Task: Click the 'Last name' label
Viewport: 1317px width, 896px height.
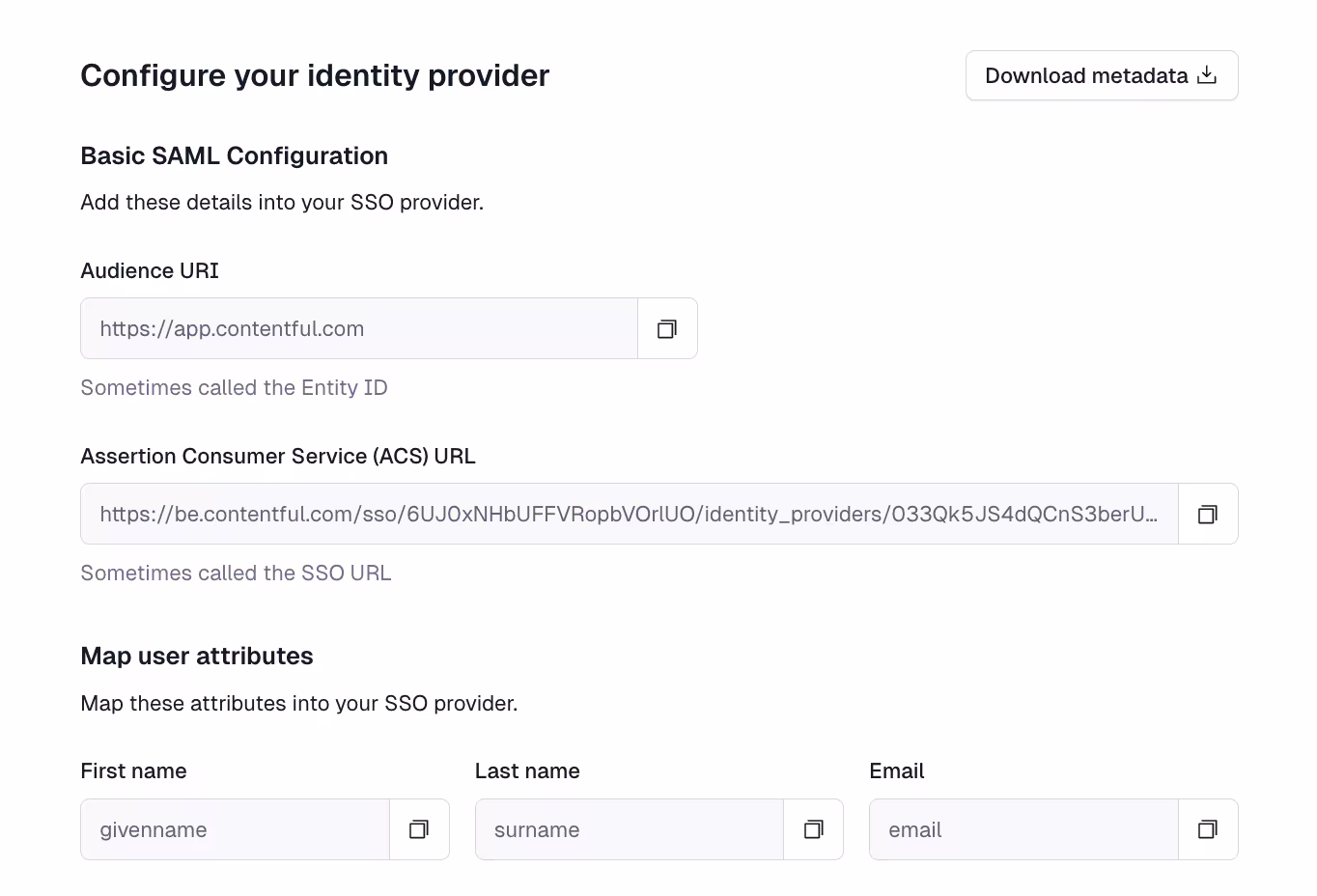Action: [x=527, y=770]
